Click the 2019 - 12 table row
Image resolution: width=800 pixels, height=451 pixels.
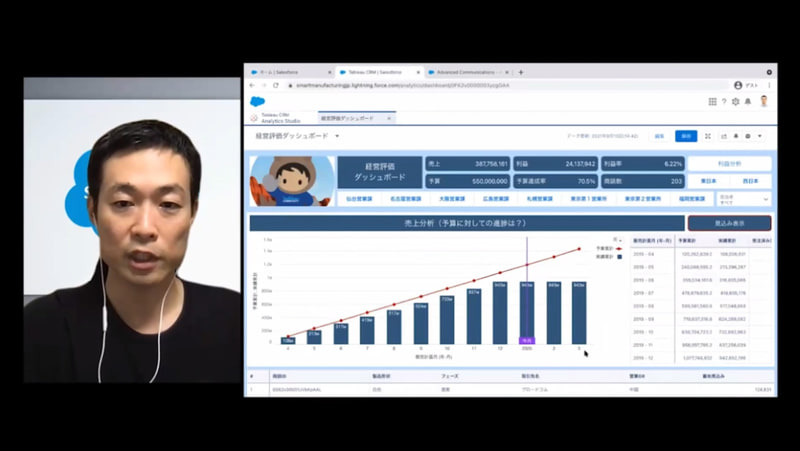tap(702, 358)
